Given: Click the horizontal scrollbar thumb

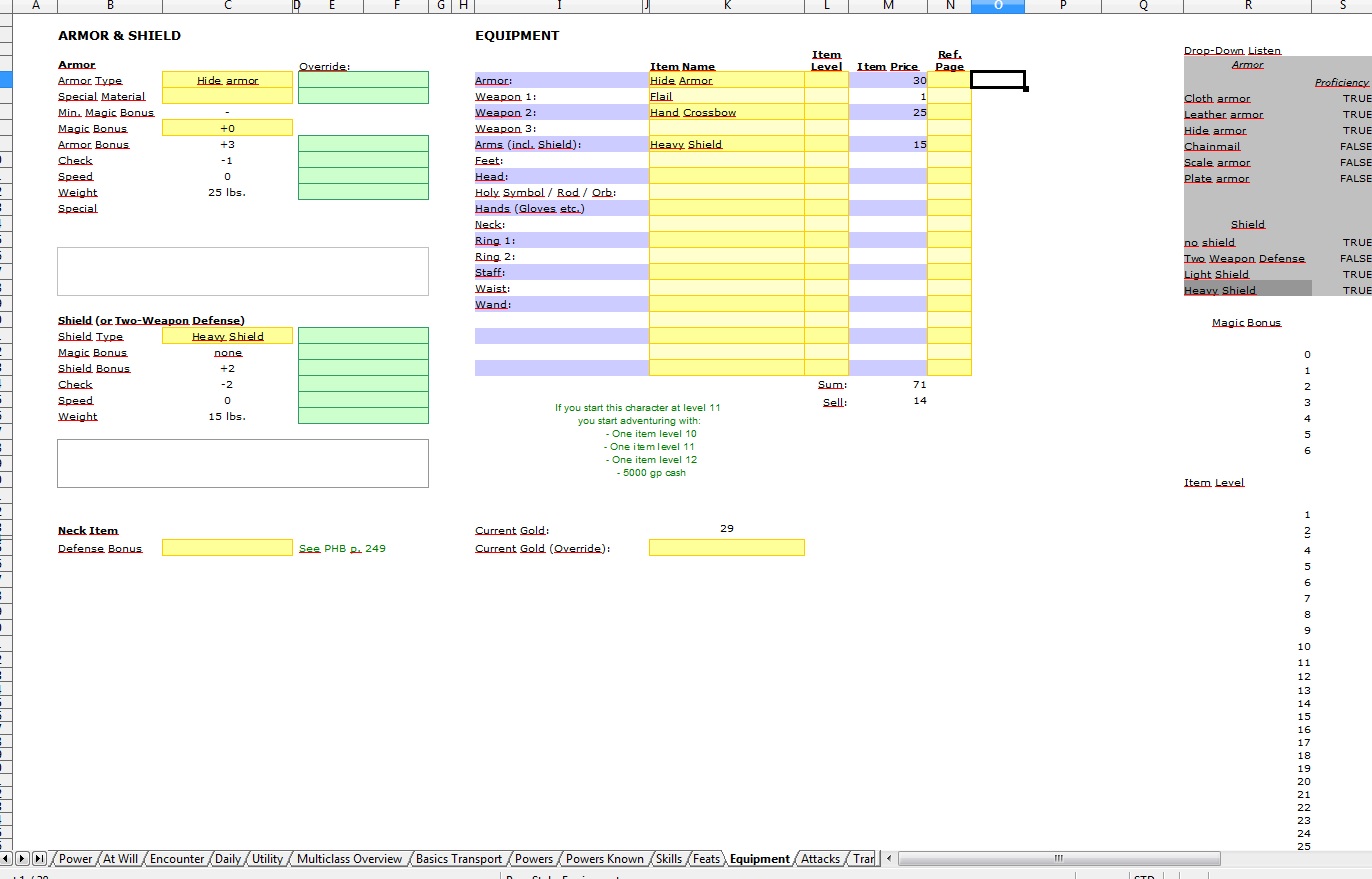Looking at the screenshot, I should [x=1058, y=858].
